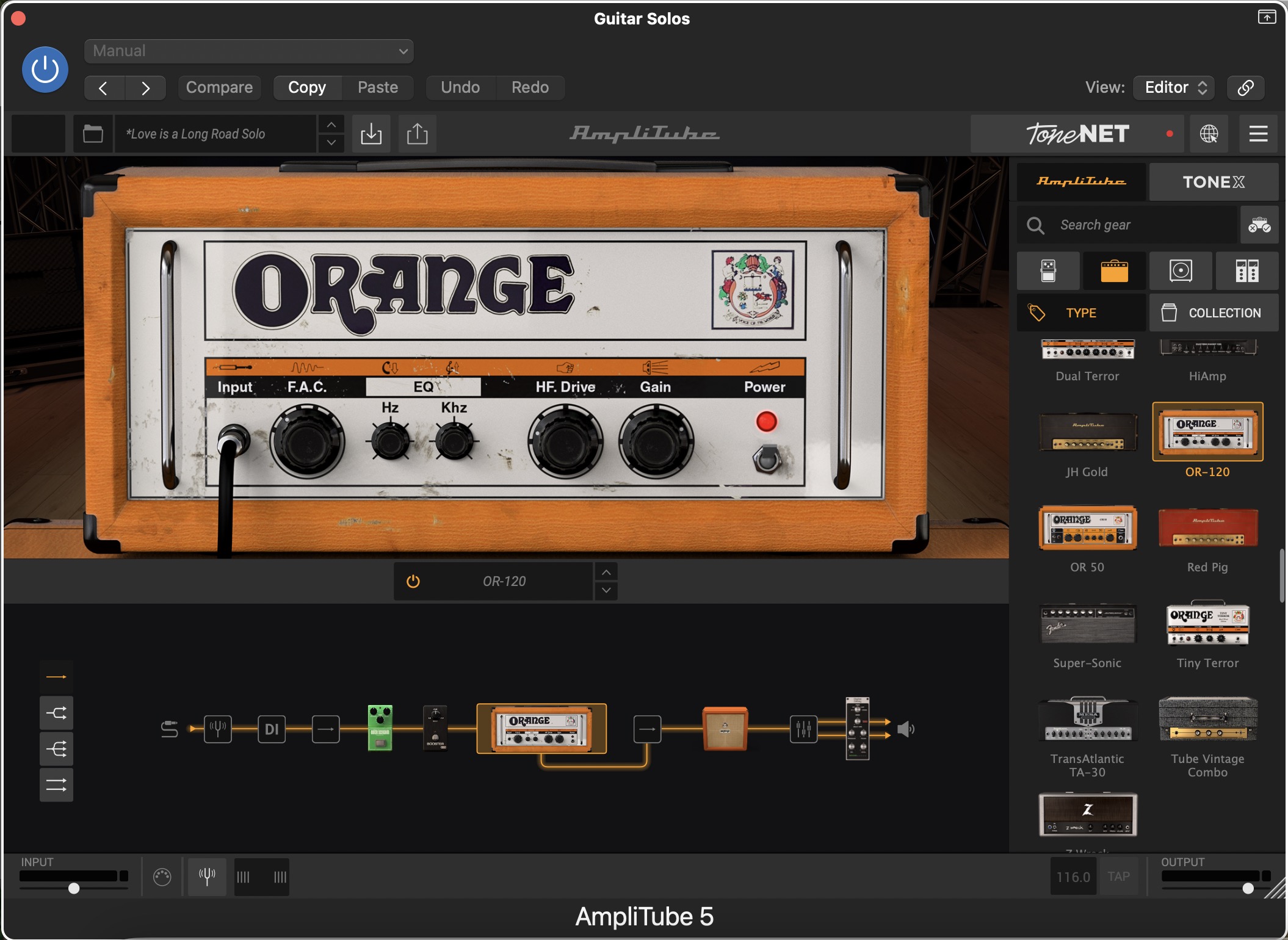1288x940 pixels.
Task: Select the parallel dual-path routing option
Action: [57, 785]
